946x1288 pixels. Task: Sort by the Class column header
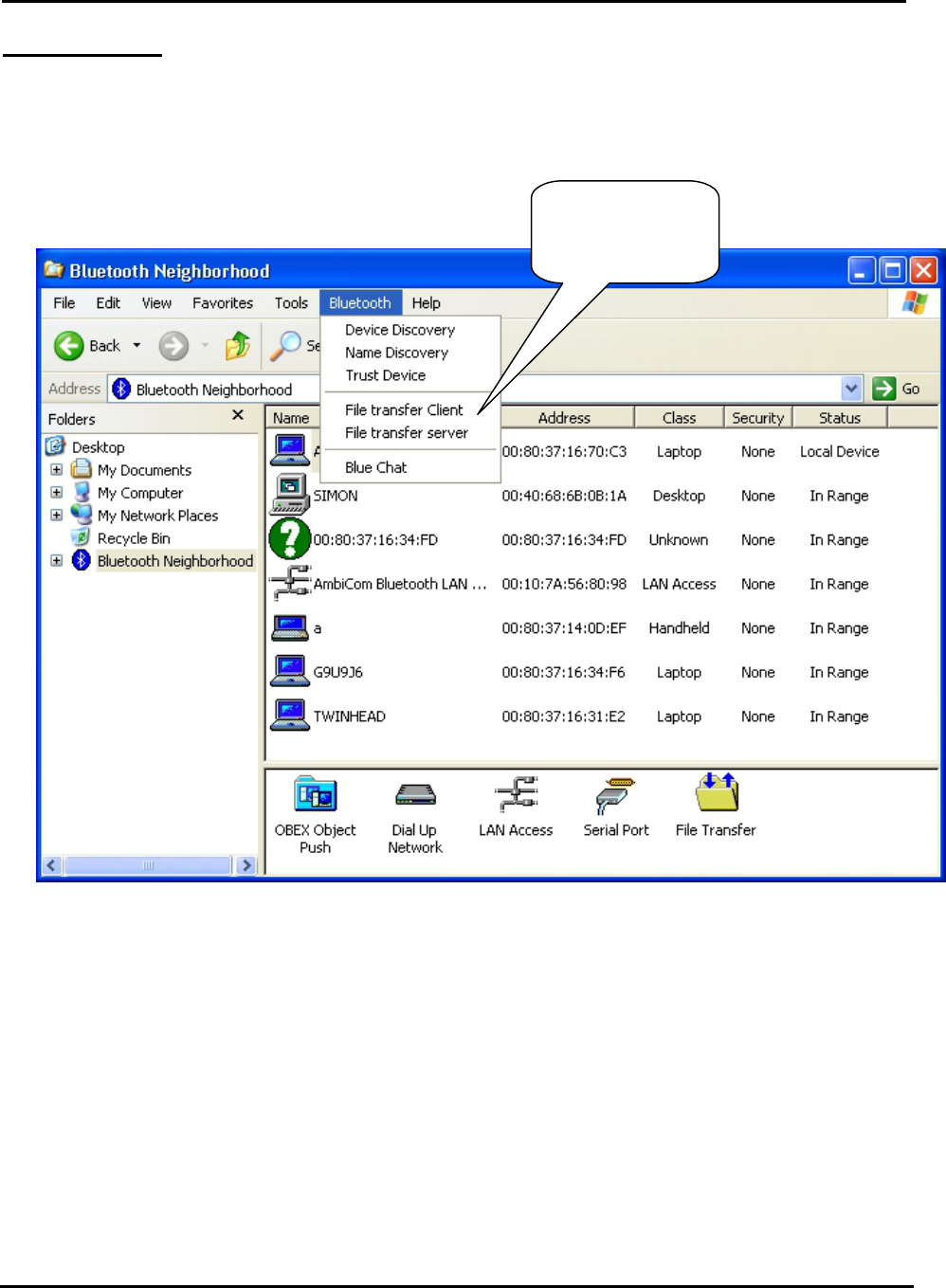pyautogui.click(x=679, y=418)
